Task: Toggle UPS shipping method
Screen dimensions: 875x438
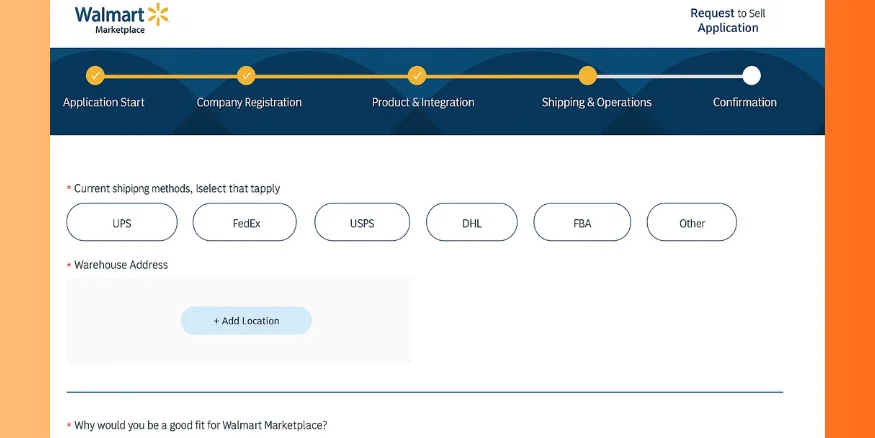Action: (x=122, y=222)
